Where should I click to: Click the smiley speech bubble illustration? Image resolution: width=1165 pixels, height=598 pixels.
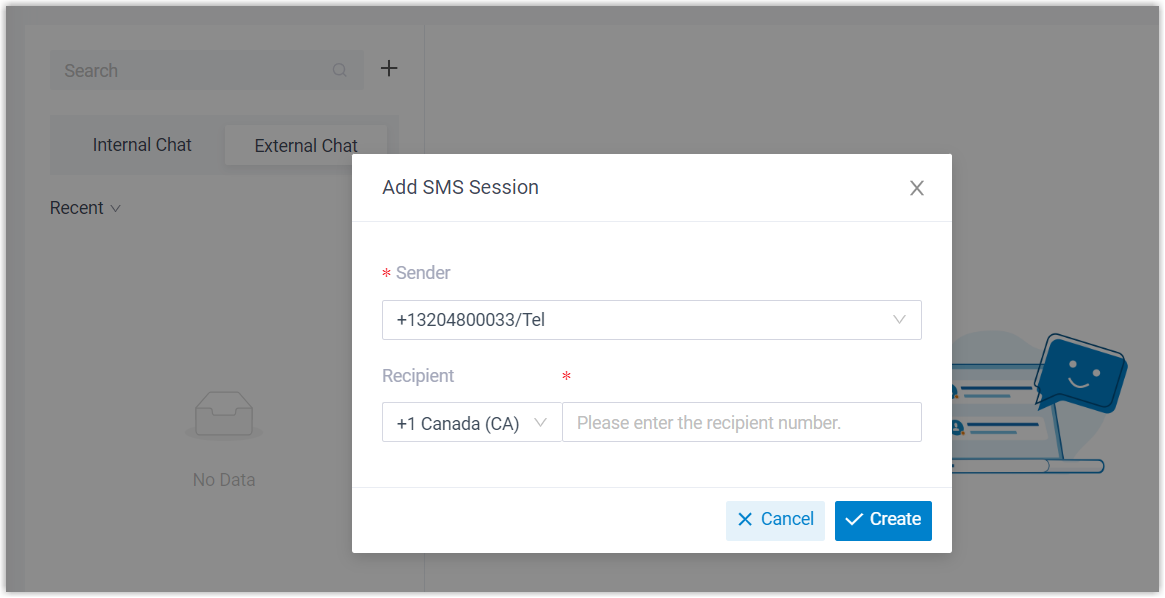1080,371
